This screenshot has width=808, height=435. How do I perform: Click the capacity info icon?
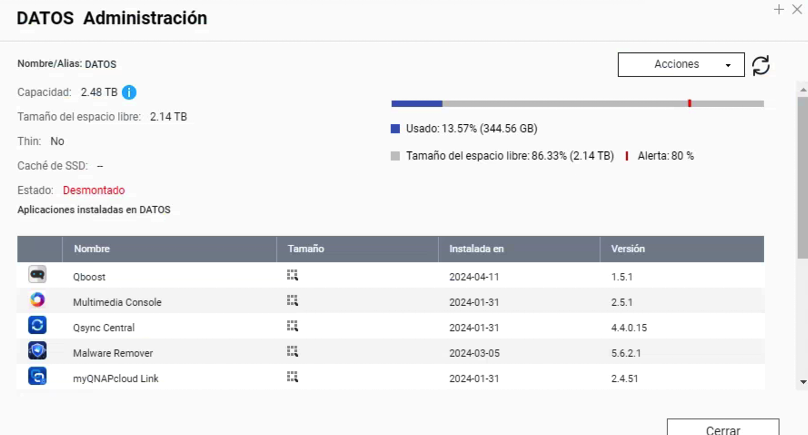pos(129,92)
